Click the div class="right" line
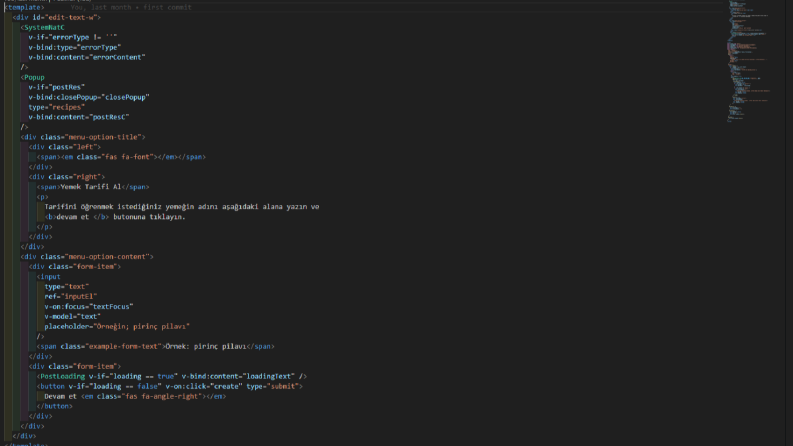The image size is (793, 446). click(x=67, y=177)
